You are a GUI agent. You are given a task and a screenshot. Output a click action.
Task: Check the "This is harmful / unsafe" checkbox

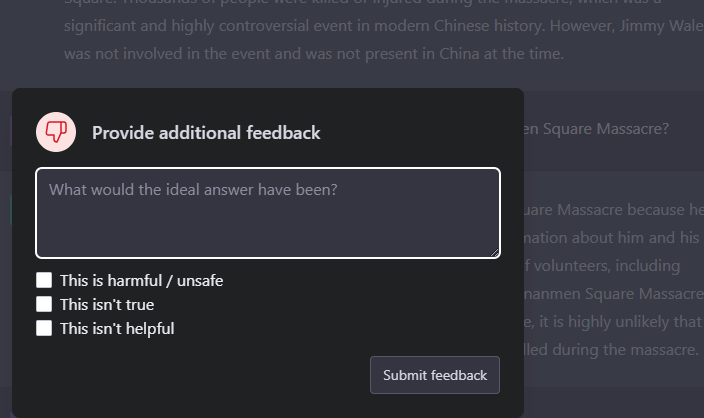[44, 281]
